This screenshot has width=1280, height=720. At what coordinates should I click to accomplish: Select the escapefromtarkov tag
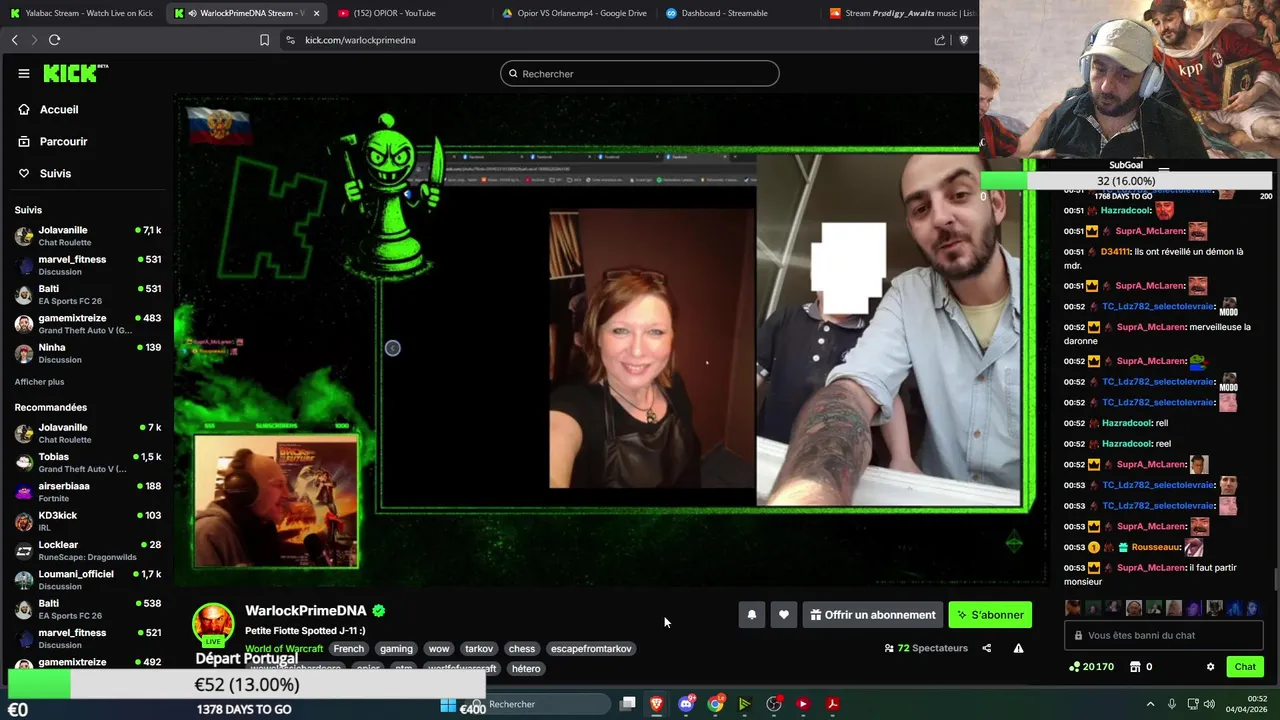[x=591, y=649]
